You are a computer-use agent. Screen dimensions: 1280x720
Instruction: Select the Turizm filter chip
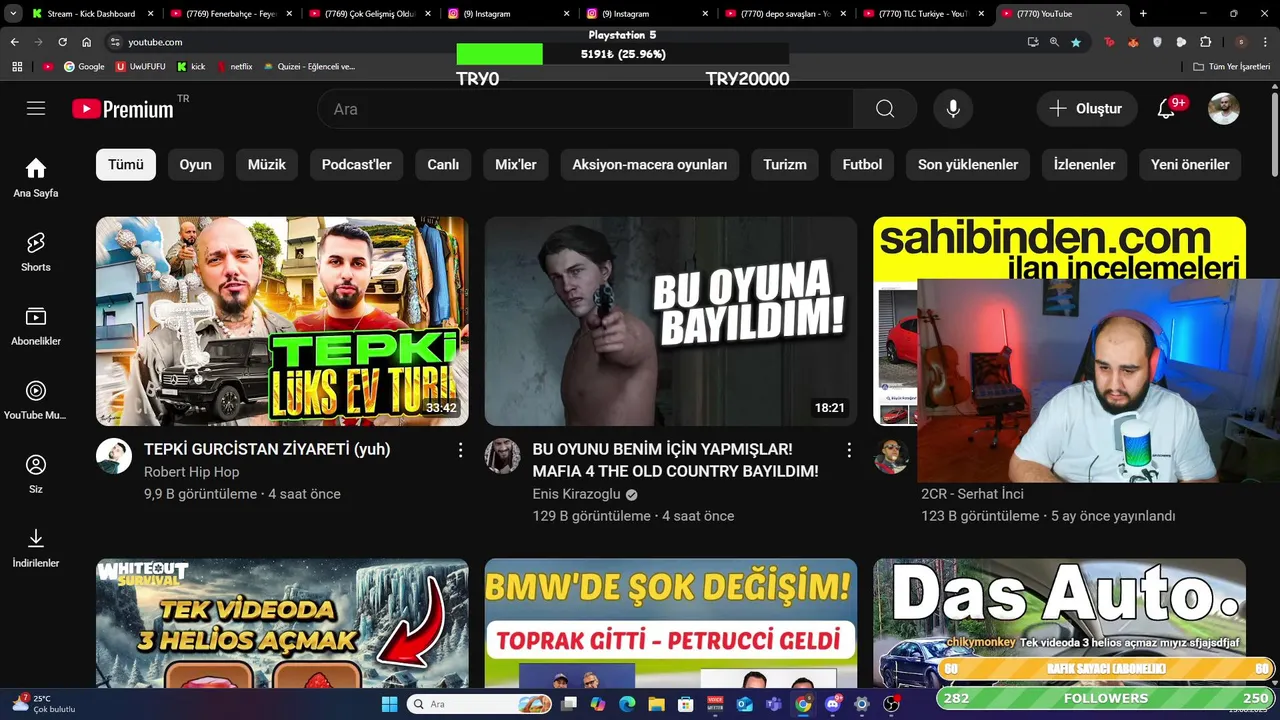(785, 164)
